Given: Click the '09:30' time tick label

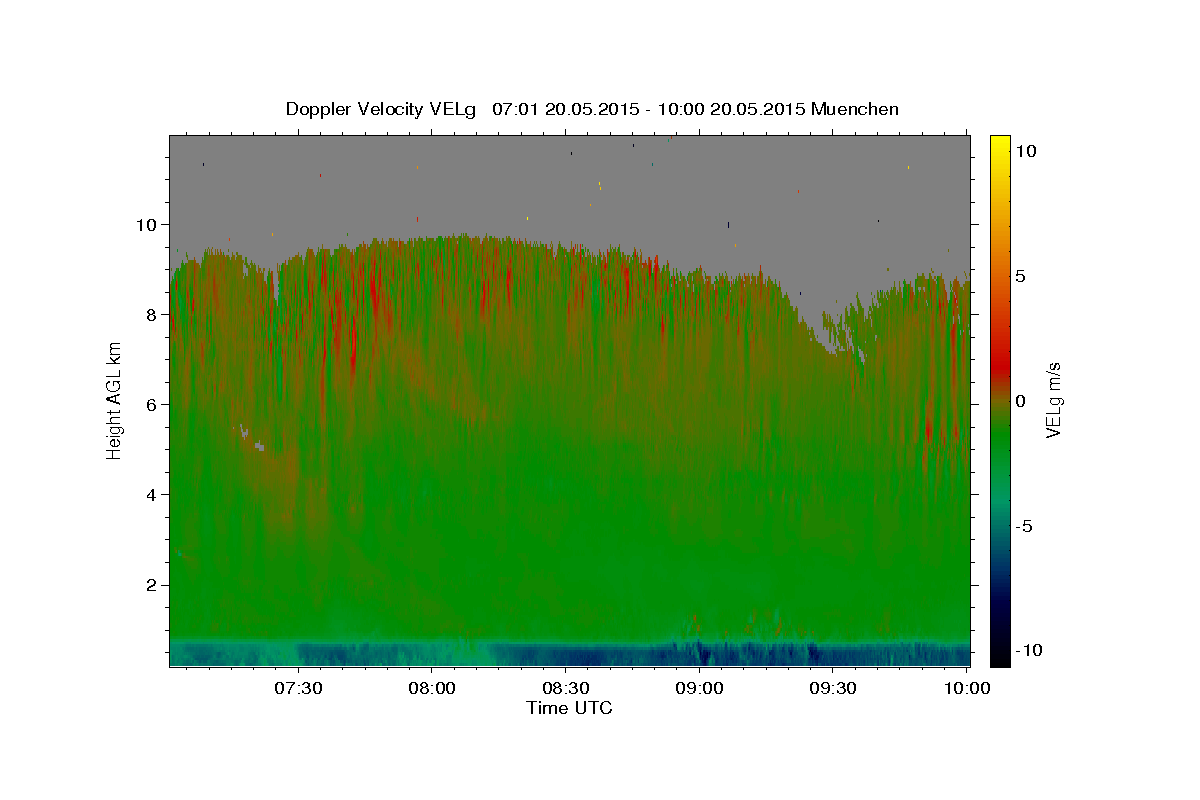Looking at the screenshot, I should click(x=834, y=688).
